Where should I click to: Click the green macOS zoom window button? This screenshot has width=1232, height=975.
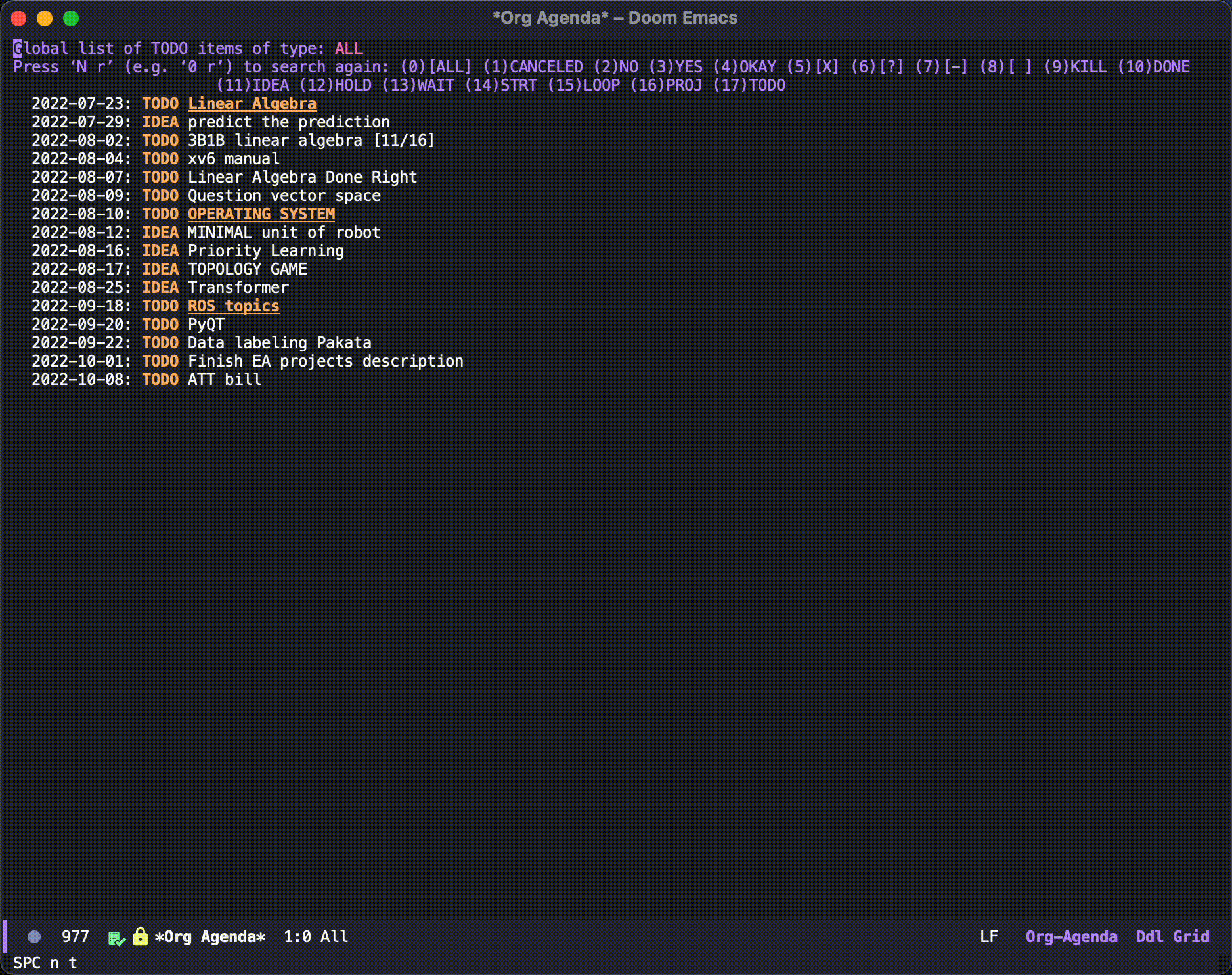71,18
